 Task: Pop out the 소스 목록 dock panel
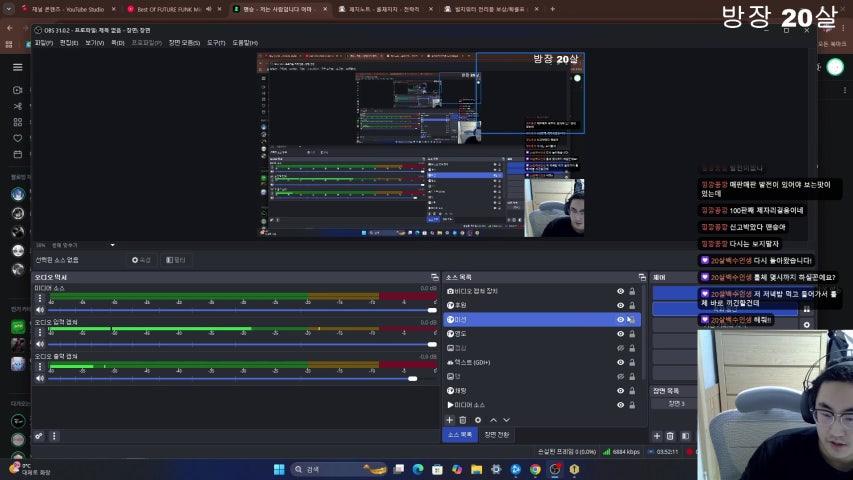pos(641,277)
